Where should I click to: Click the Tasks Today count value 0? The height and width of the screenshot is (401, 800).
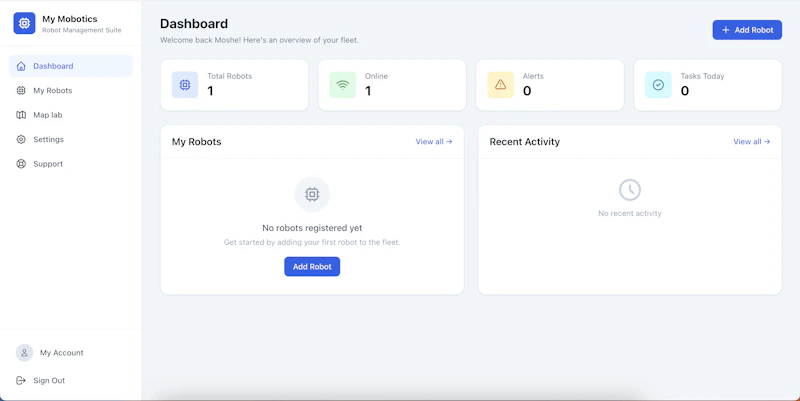click(x=685, y=91)
